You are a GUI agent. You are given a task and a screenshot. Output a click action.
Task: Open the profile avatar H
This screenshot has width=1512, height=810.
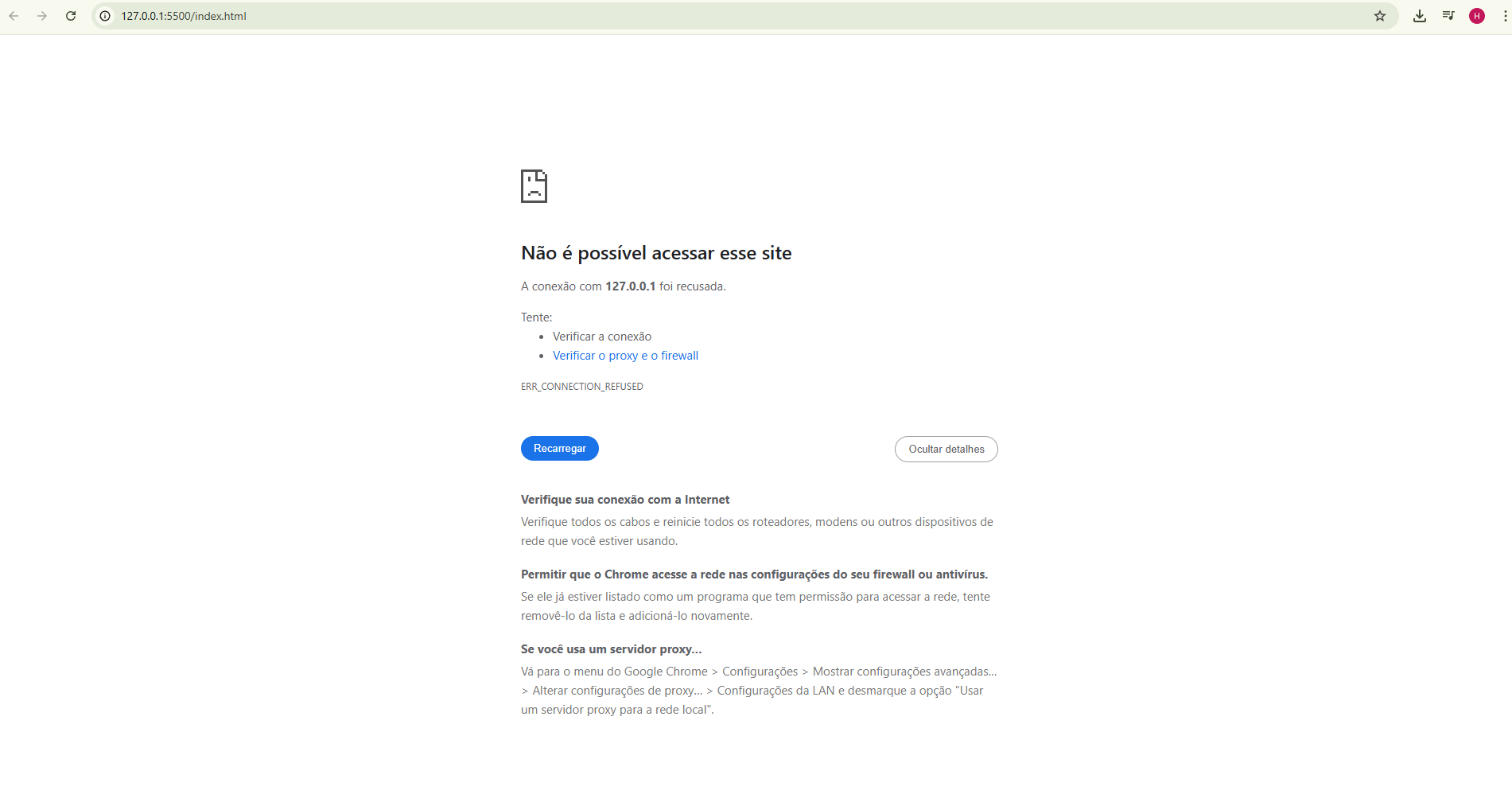(1477, 16)
